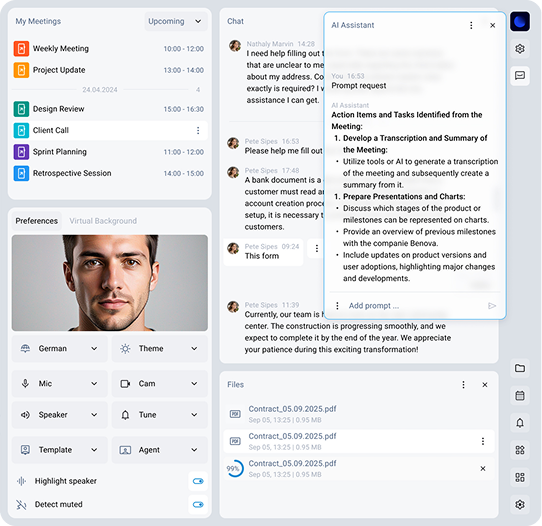The height and width of the screenshot is (526, 542).
Task: Open second Contract_05.09.2025.pdf file link
Action: 292,436
